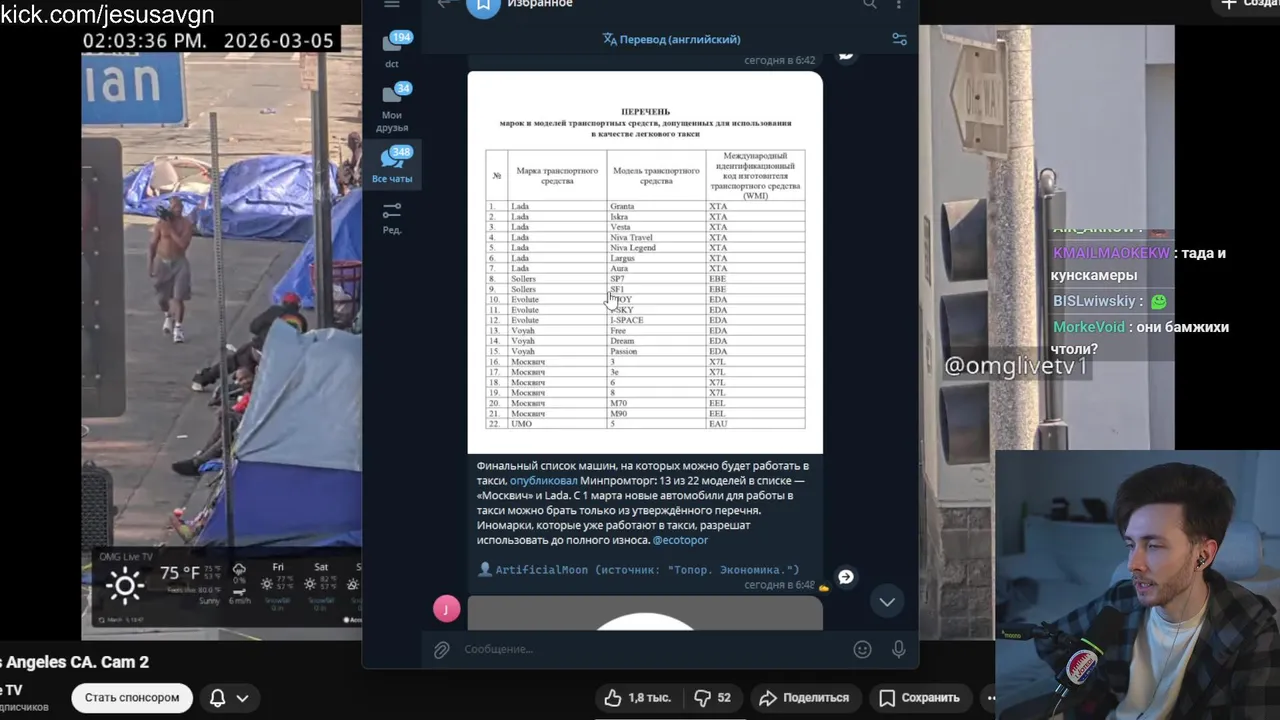Screen dimensions: 1280x720
Task: Open the Мои друзья chat folder
Action: pyautogui.click(x=392, y=107)
